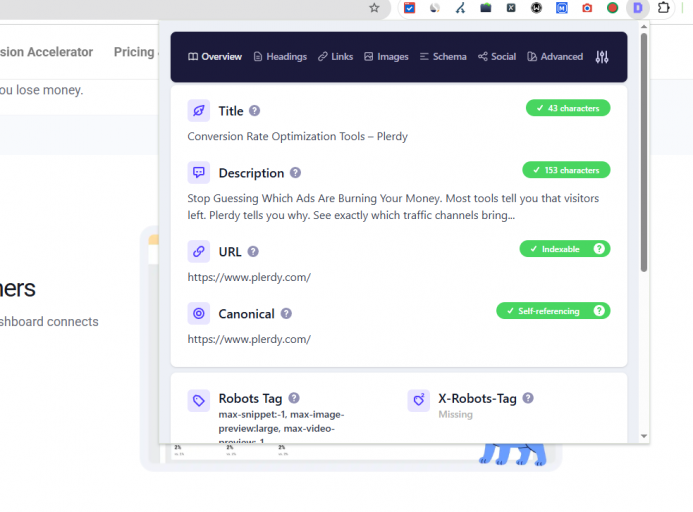This screenshot has height=512, width=693.
Task: Click question mark inside Indexable badge
Action: coord(599,249)
